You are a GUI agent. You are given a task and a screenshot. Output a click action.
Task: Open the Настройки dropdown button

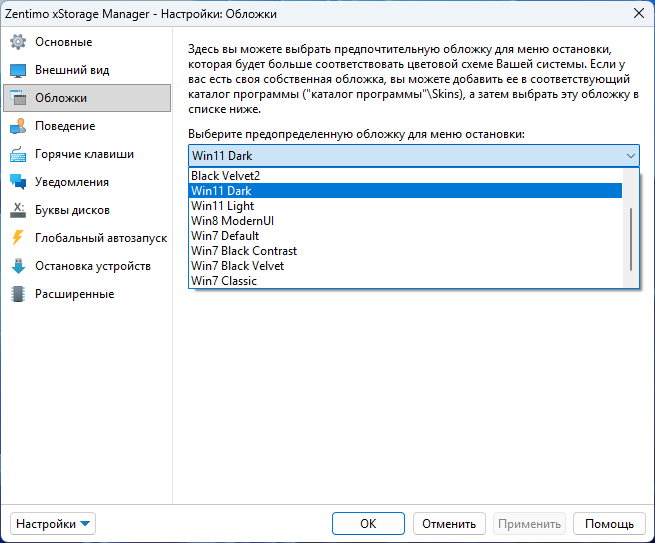click(53, 523)
